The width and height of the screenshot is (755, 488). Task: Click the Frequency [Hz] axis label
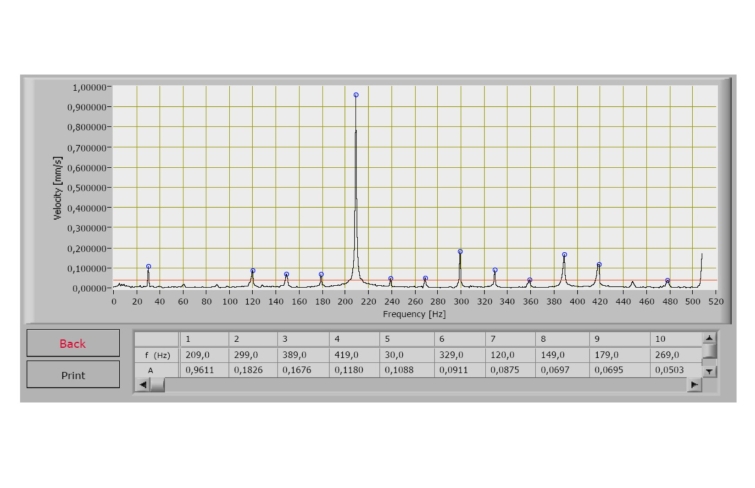click(x=414, y=314)
